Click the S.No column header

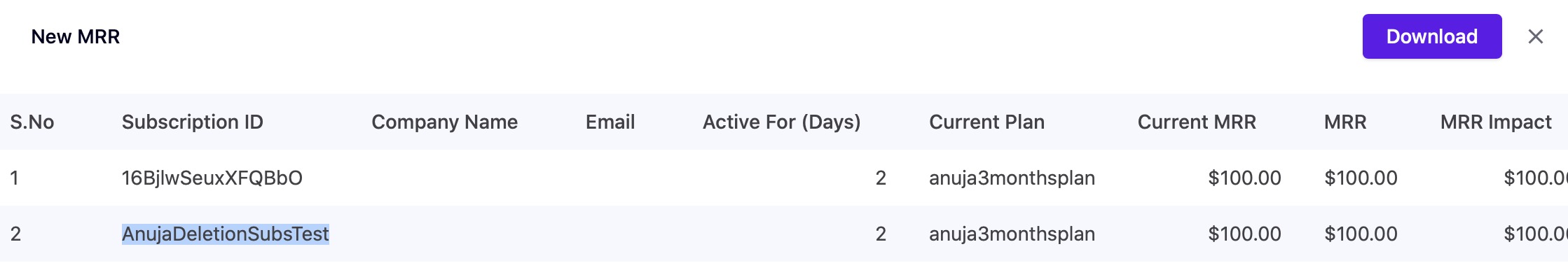pos(32,122)
